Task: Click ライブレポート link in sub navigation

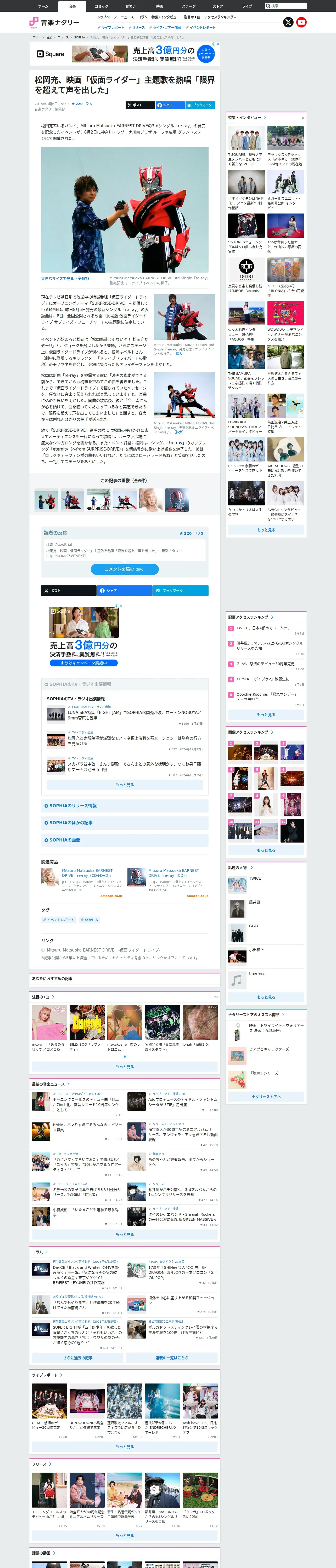Action: coord(111,27)
